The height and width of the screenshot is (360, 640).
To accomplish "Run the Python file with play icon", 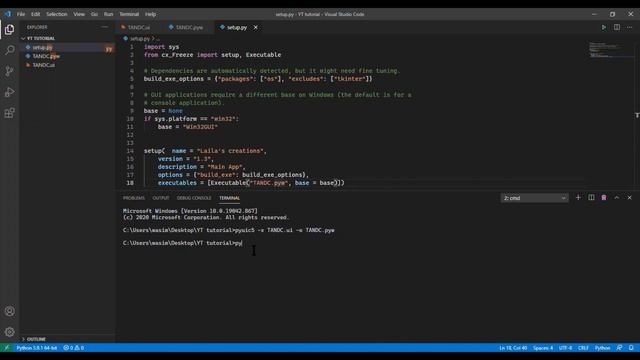I will pos(604,27).
